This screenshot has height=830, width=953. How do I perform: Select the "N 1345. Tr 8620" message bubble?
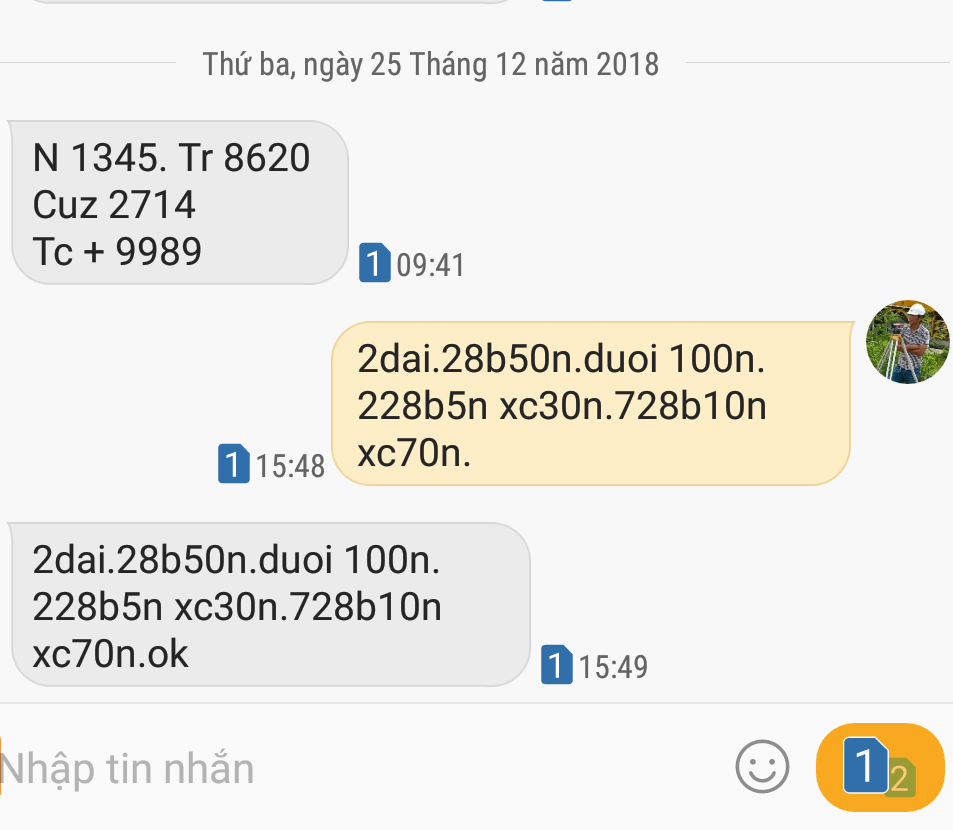(180, 202)
